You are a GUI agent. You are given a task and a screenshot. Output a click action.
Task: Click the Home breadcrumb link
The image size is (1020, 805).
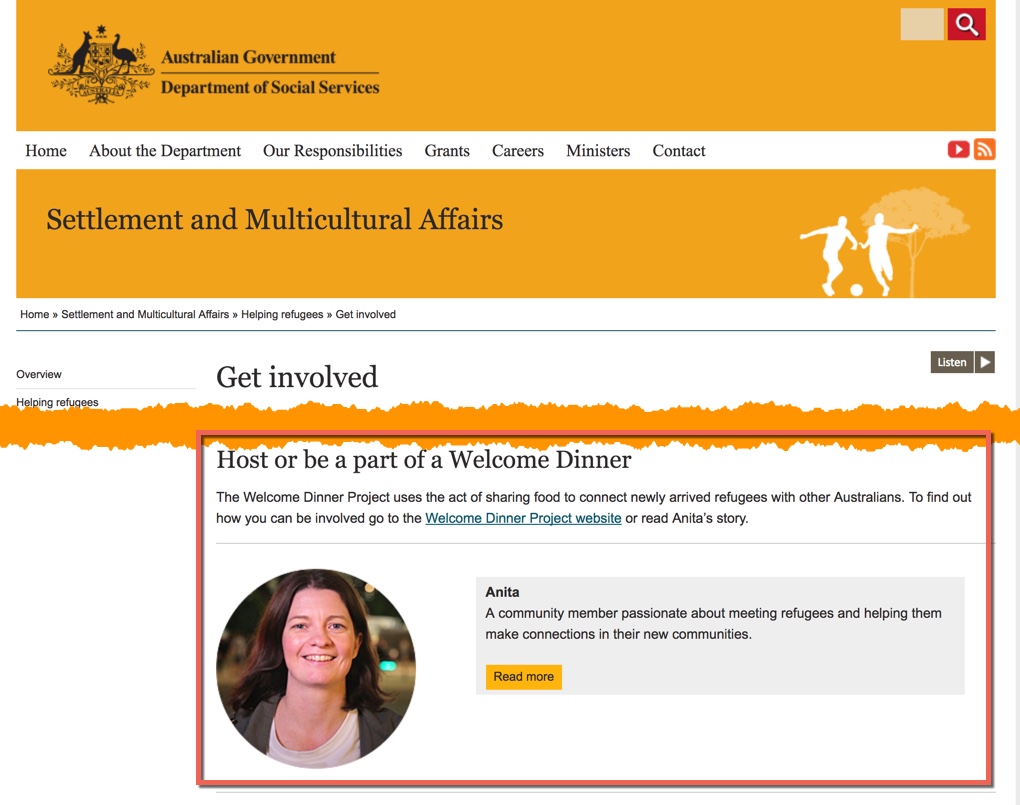pos(34,314)
